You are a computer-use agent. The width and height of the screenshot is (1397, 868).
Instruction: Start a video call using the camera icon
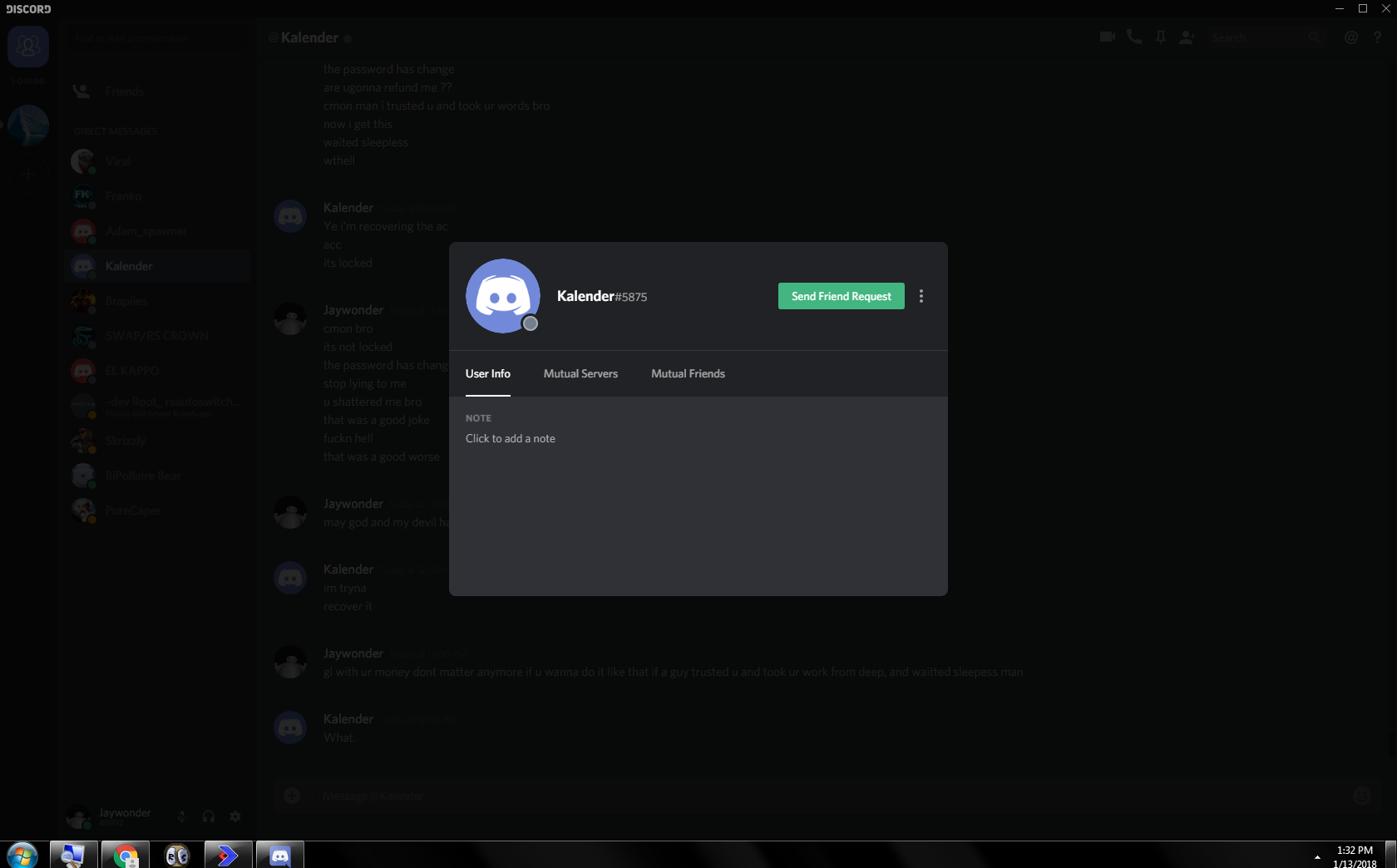pyautogui.click(x=1107, y=37)
